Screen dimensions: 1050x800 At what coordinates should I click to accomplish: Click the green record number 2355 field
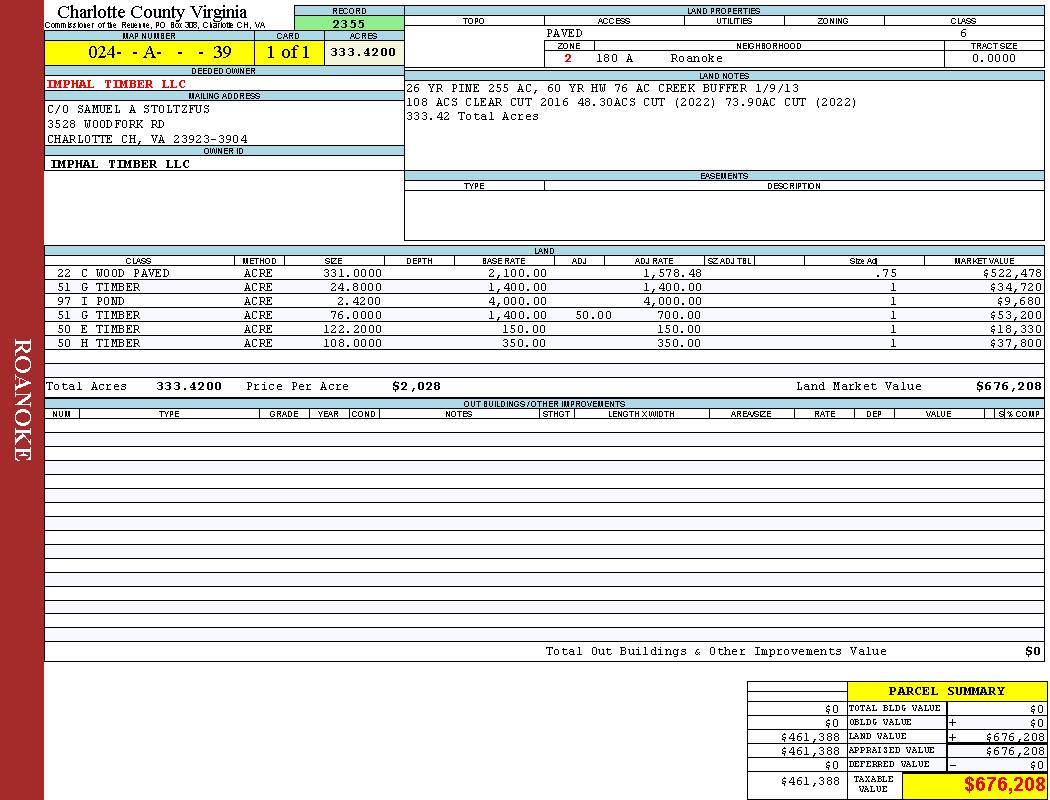click(349, 24)
